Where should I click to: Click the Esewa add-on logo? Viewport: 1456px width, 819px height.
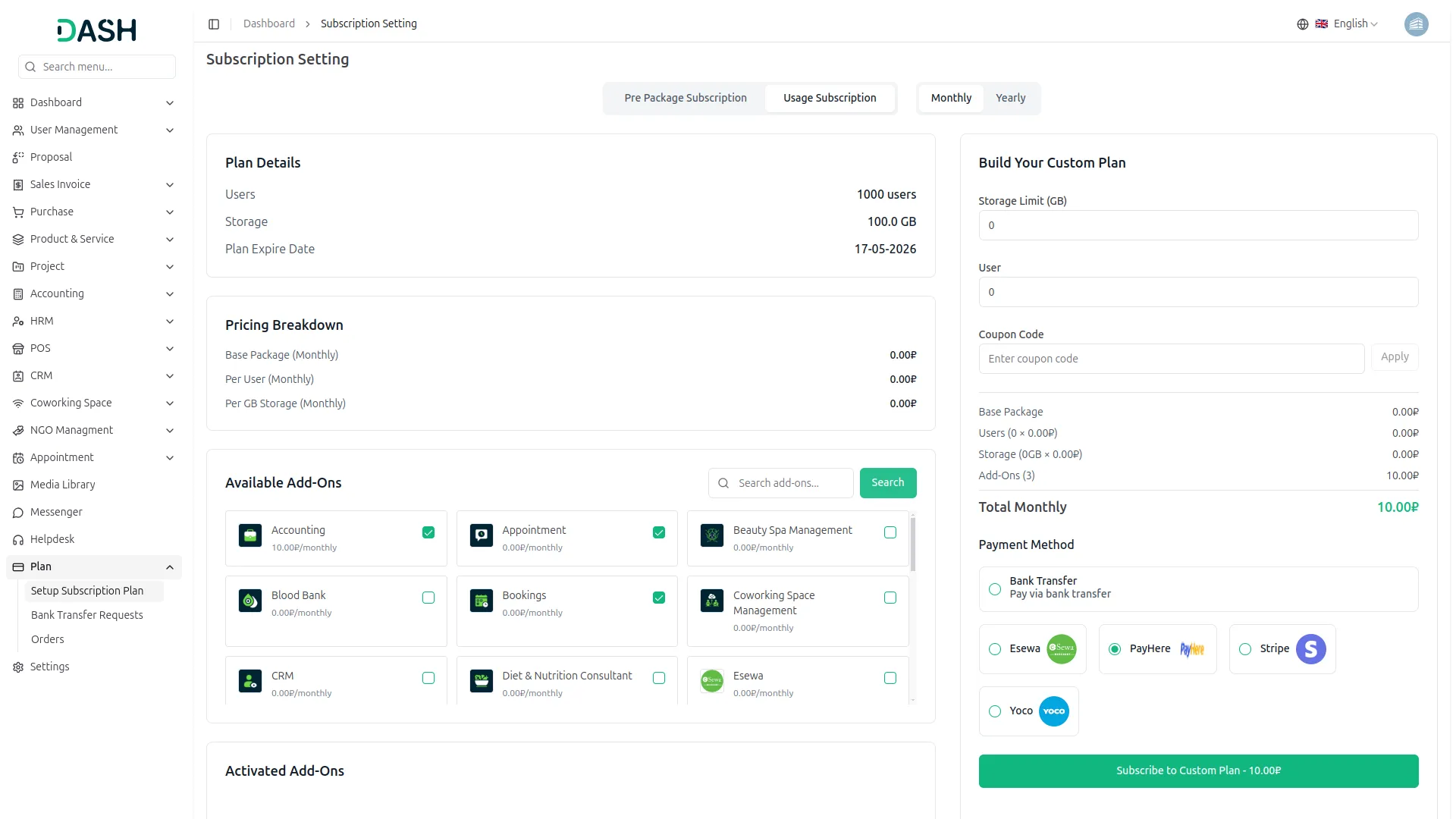tap(712, 681)
